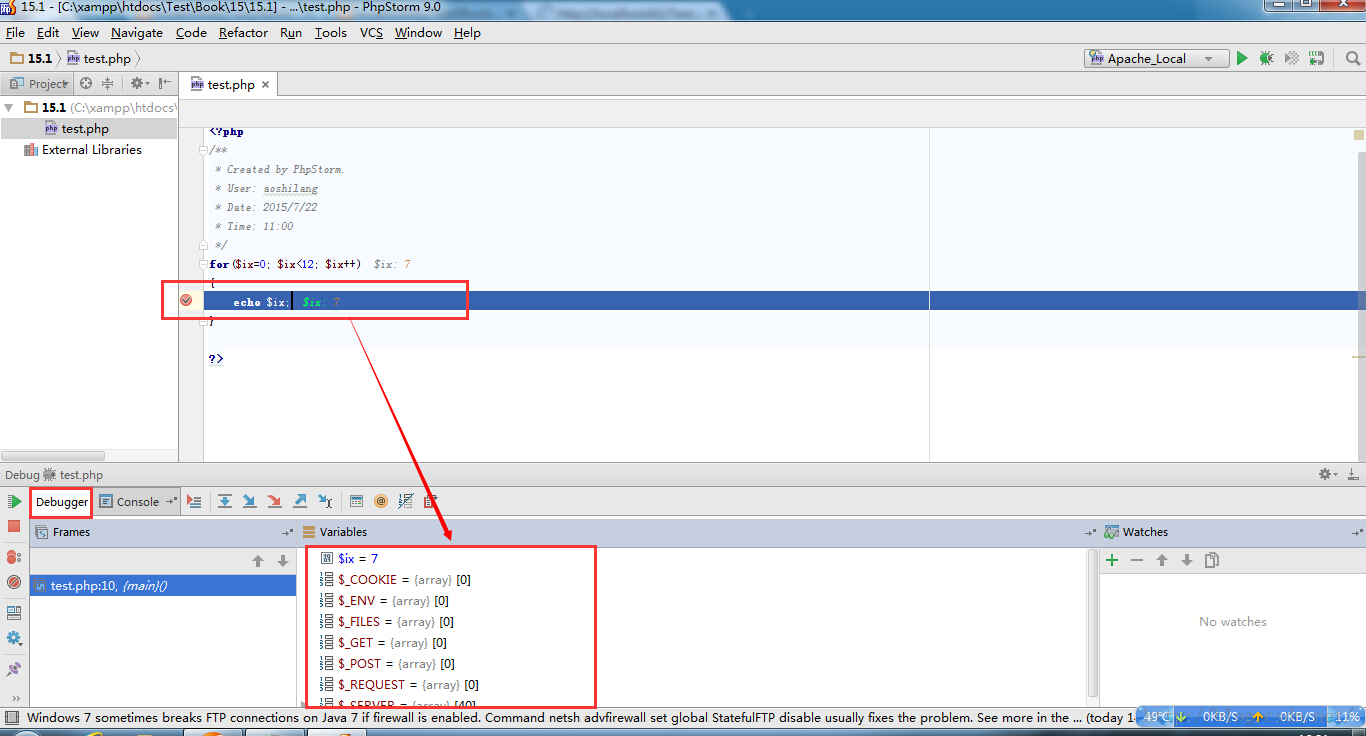Pin the debug tab
The height and width of the screenshot is (736, 1366).
click(14, 669)
